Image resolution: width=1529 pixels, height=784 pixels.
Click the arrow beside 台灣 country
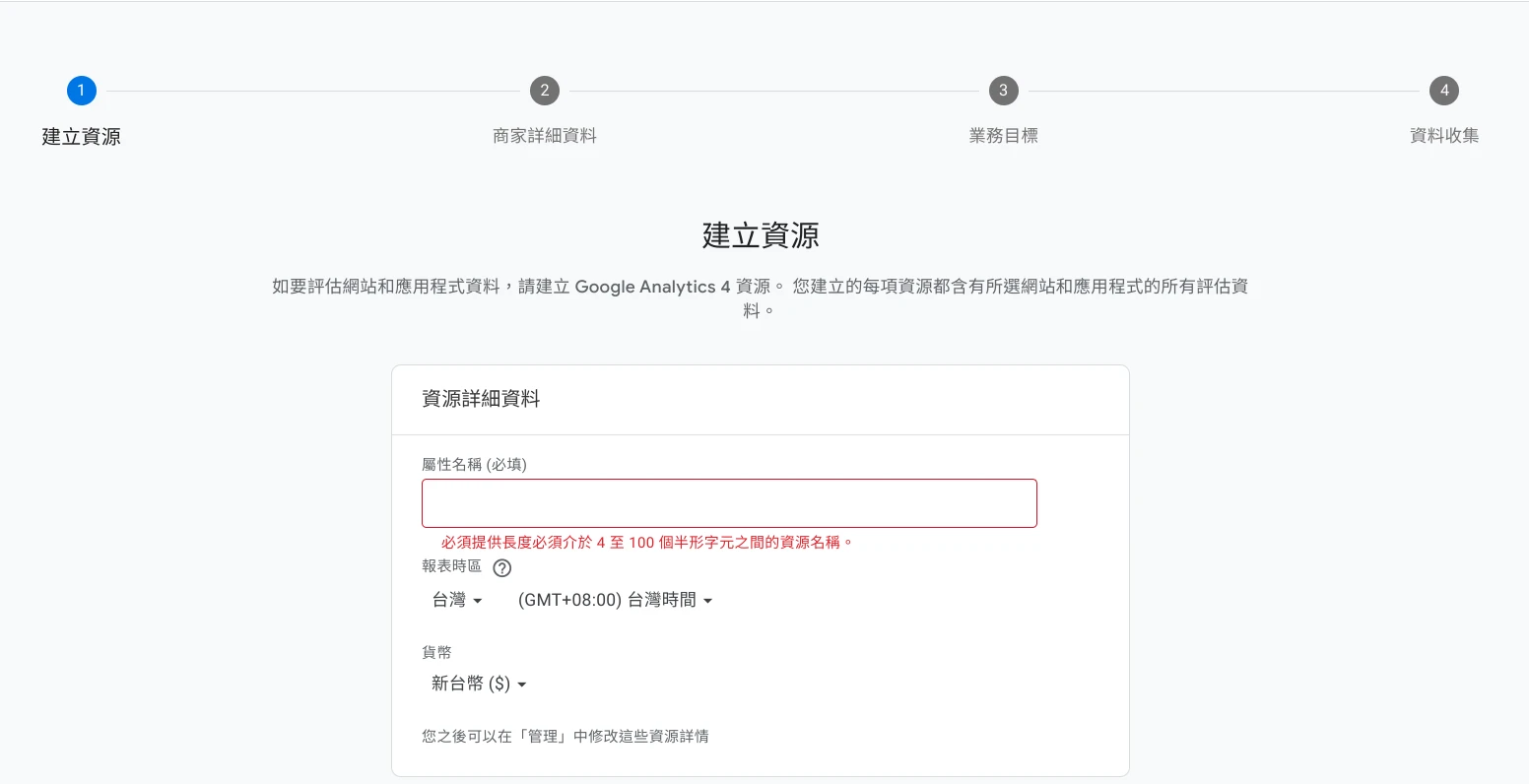[x=478, y=601]
